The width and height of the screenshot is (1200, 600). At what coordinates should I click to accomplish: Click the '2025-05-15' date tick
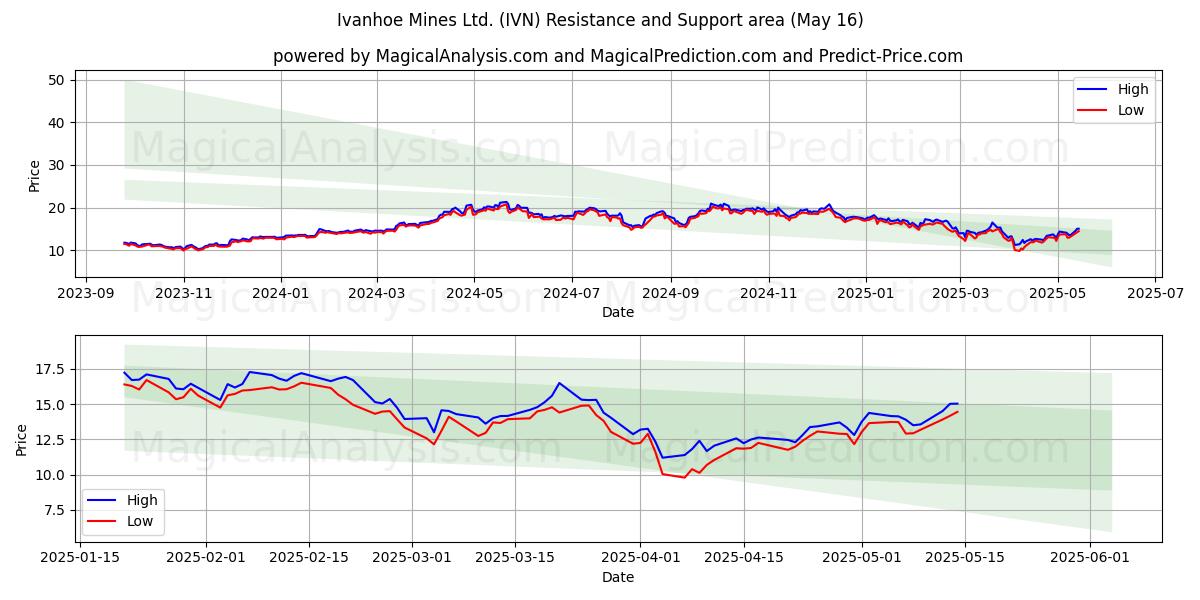tap(964, 558)
